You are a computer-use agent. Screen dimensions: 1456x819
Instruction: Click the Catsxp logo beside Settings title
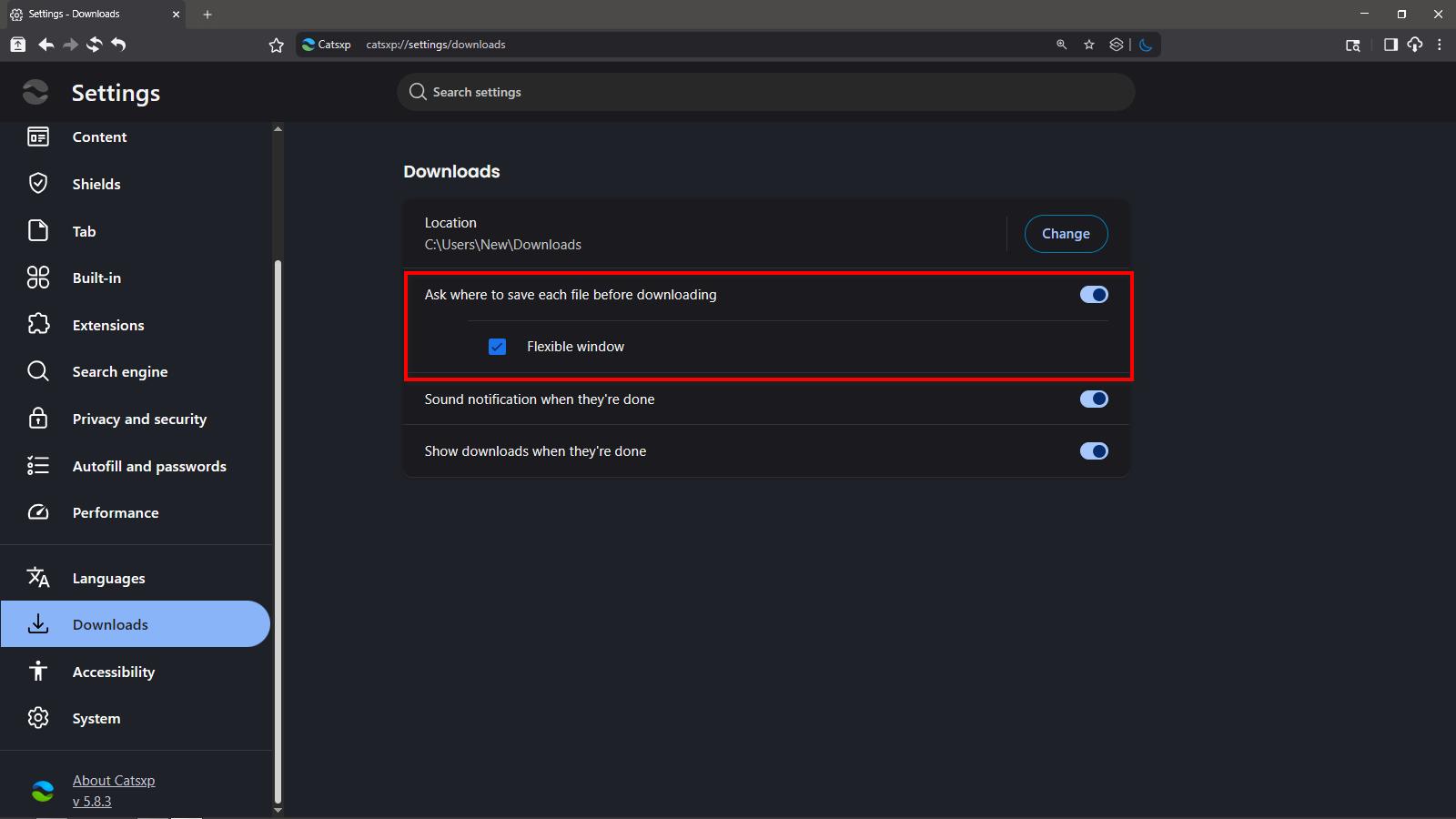(35, 92)
